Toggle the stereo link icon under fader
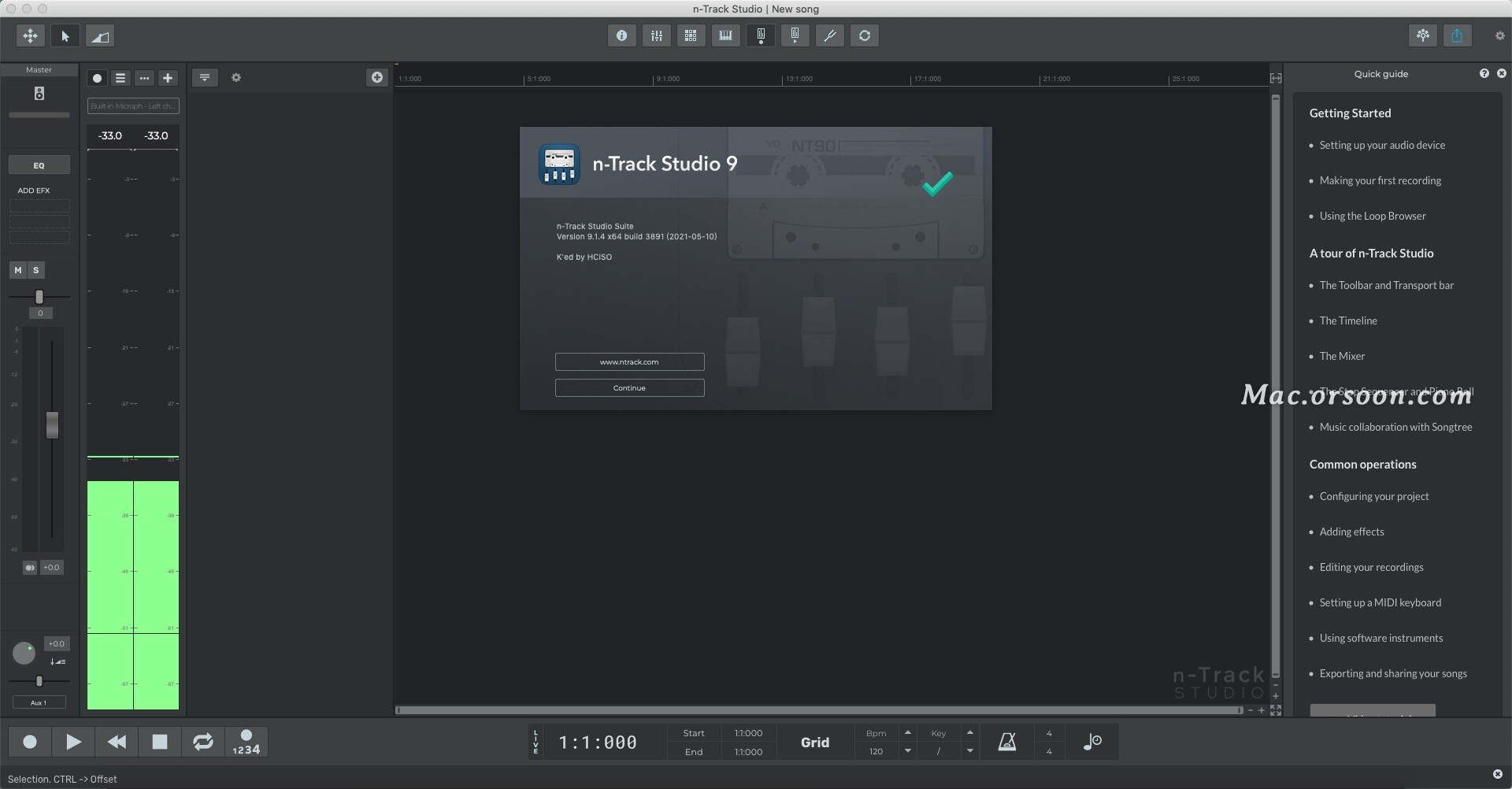 pyautogui.click(x=30, y=567)
